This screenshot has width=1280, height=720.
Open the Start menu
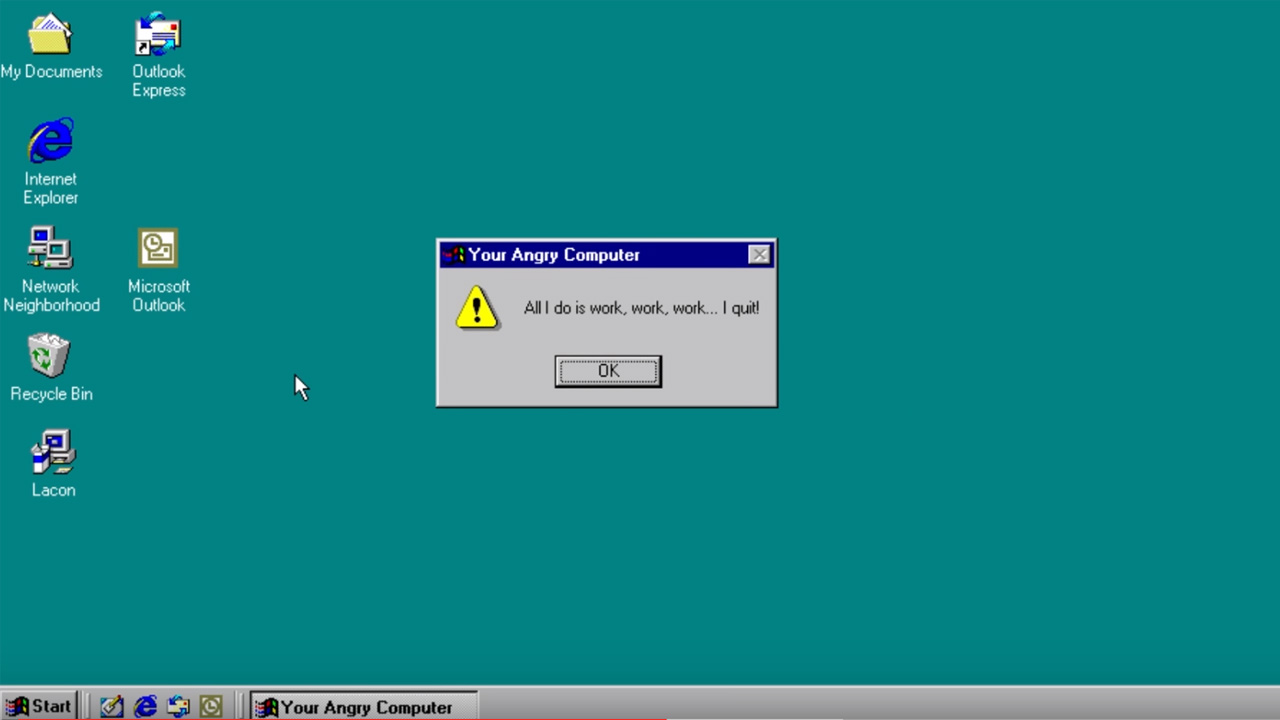click(39, 707)
